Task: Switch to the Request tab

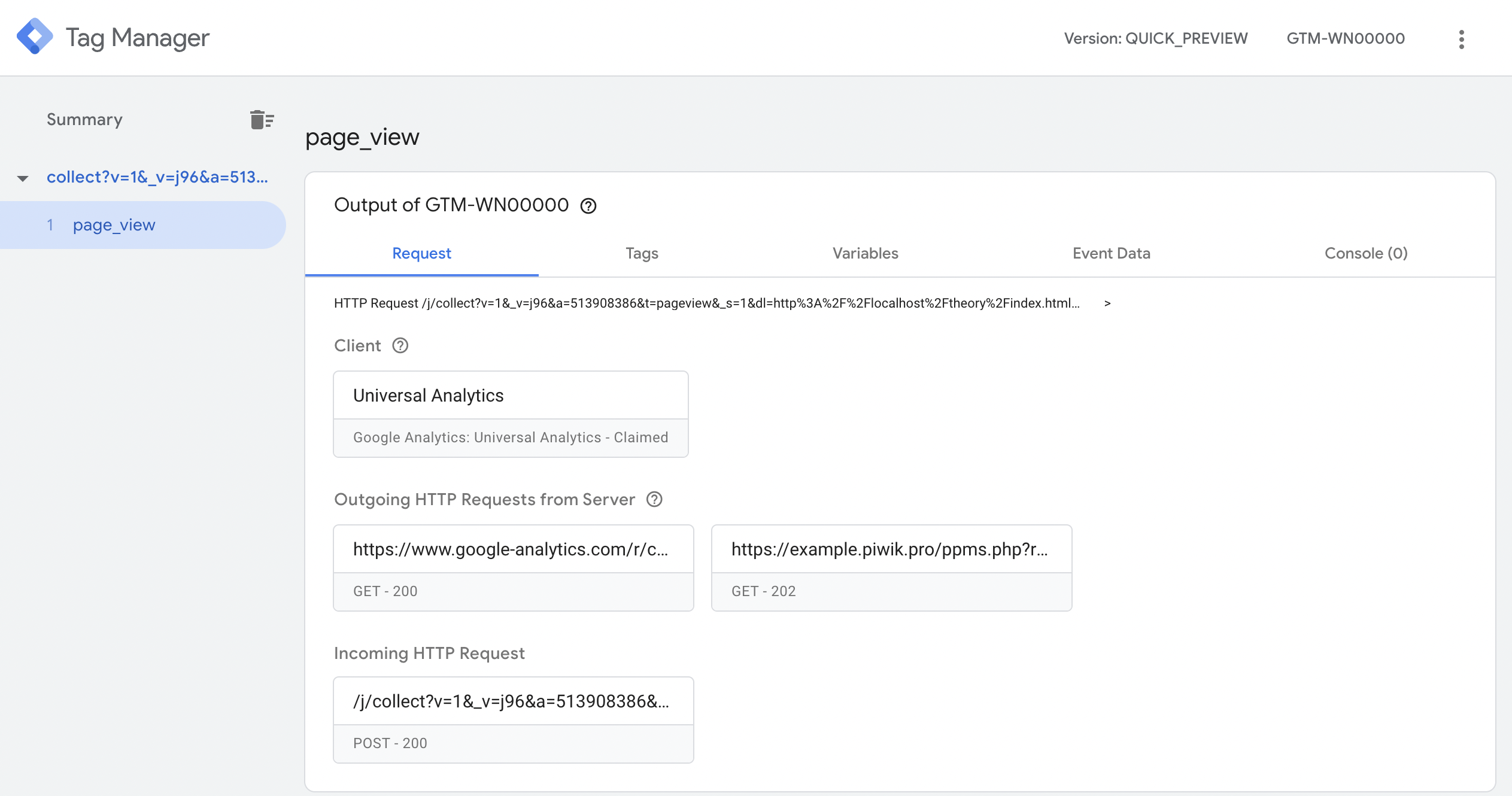Action: (421, 253)
